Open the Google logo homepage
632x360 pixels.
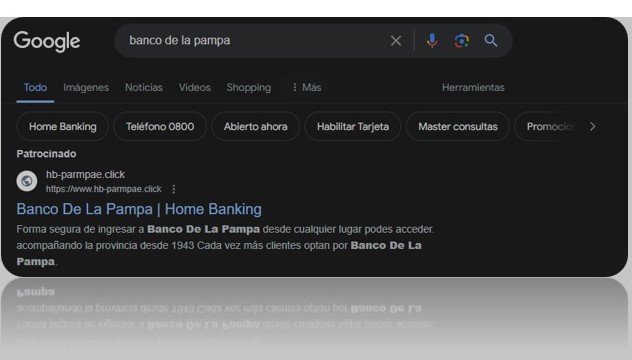(47, 42)
